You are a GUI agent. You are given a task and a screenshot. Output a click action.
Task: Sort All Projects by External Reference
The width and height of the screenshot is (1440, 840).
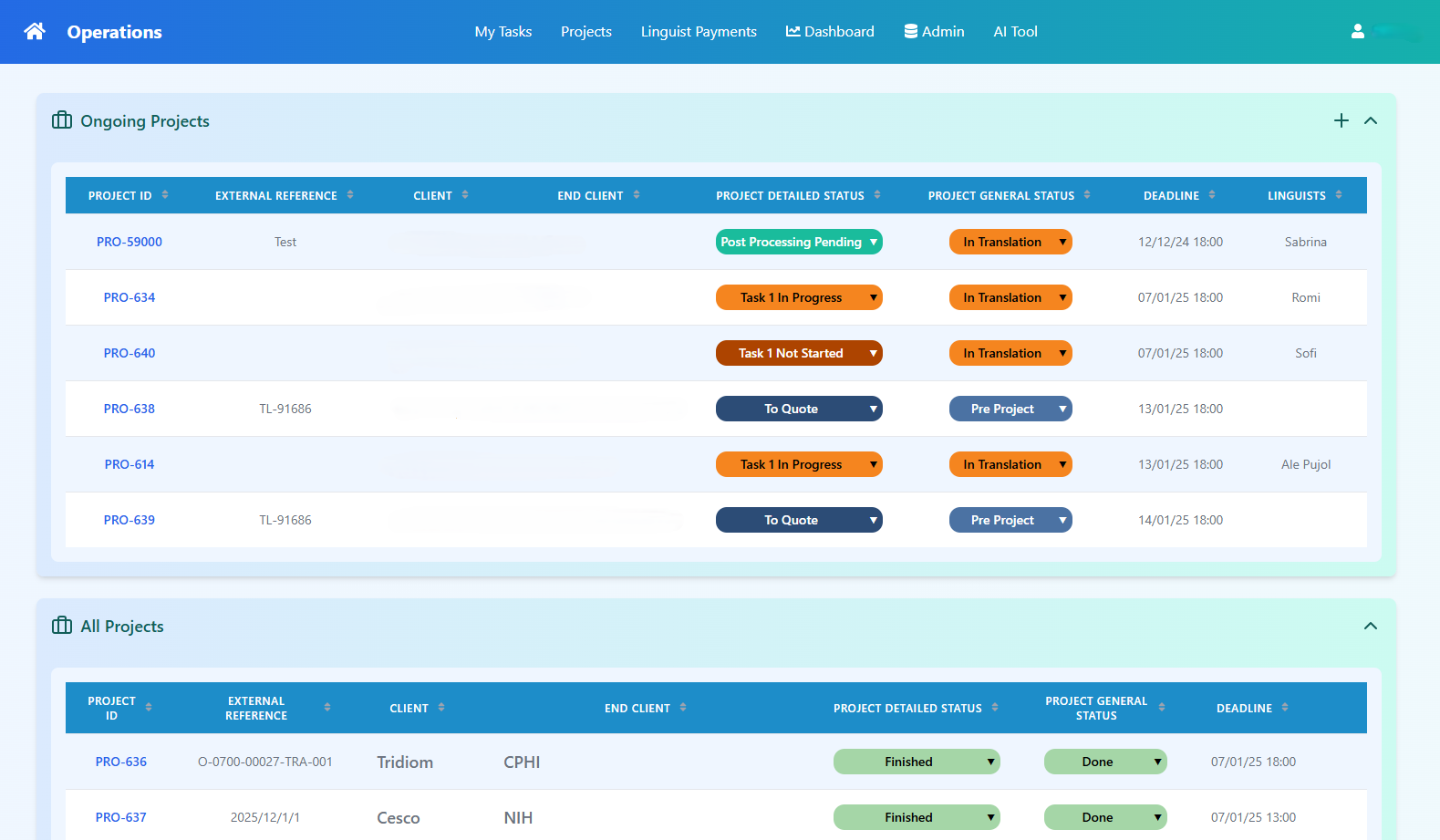click(x=327, y=708)
